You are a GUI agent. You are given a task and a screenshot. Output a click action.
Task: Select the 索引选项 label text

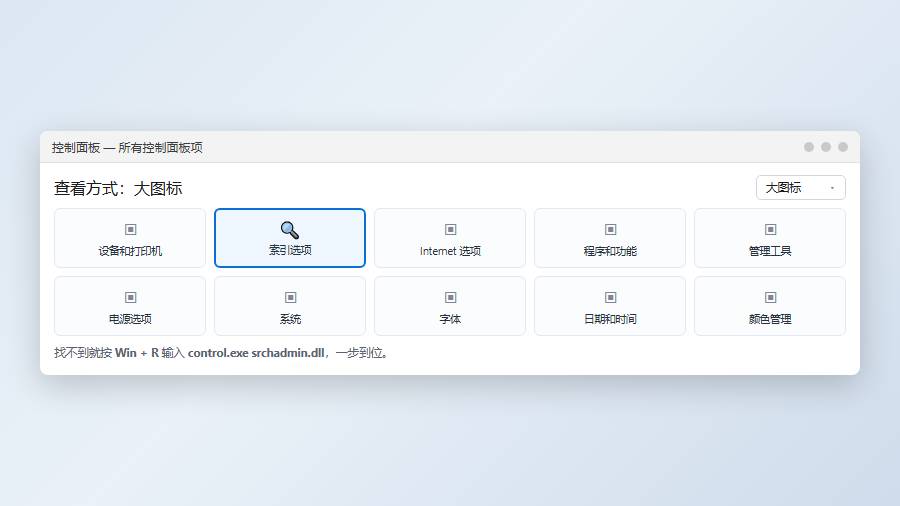click(x=290, y=250)
